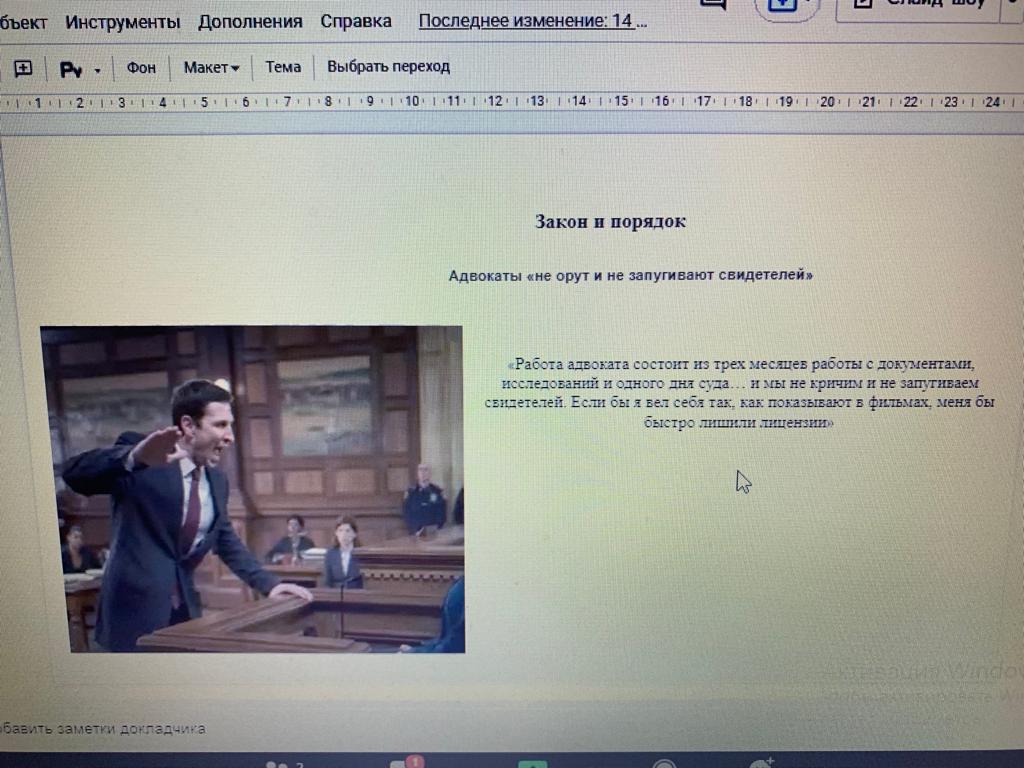This screenshot has width=1024, height=768.
Task: Click the Тема button
Action: click(x=283, y=67)
